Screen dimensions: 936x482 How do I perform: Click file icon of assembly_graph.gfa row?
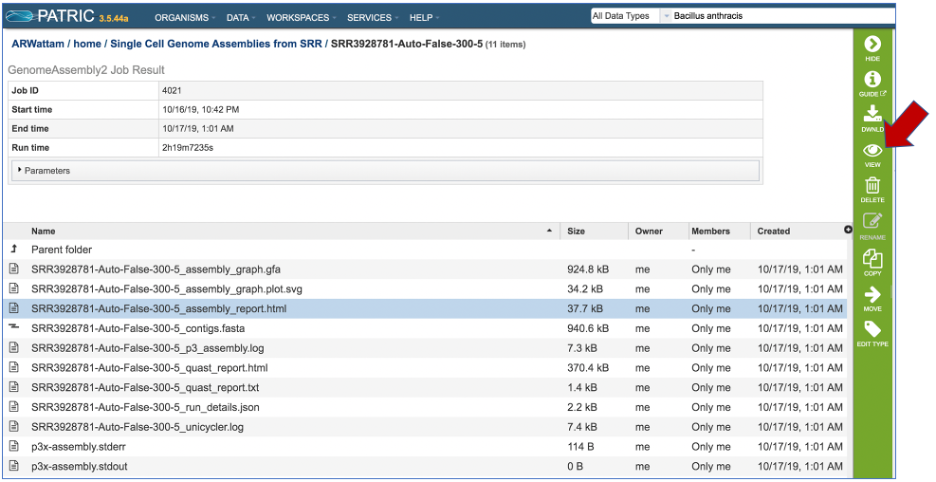click(x=14, y=269)
